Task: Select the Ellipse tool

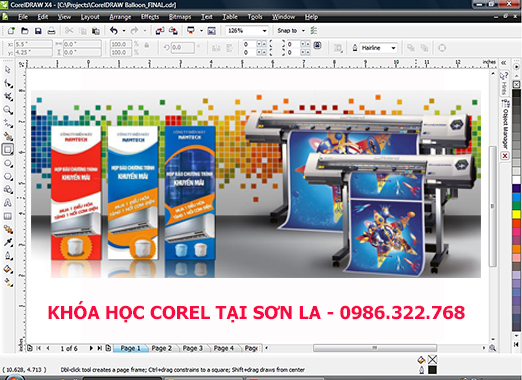Action: click(x=8, y=163)
